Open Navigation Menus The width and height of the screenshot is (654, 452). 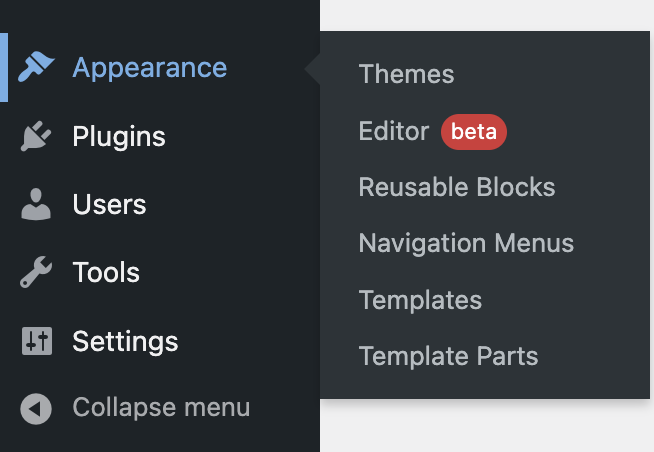coord(466,243)
